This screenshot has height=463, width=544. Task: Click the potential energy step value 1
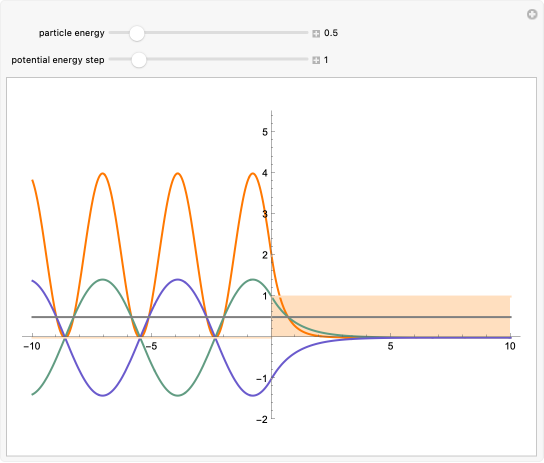(326, 60)
